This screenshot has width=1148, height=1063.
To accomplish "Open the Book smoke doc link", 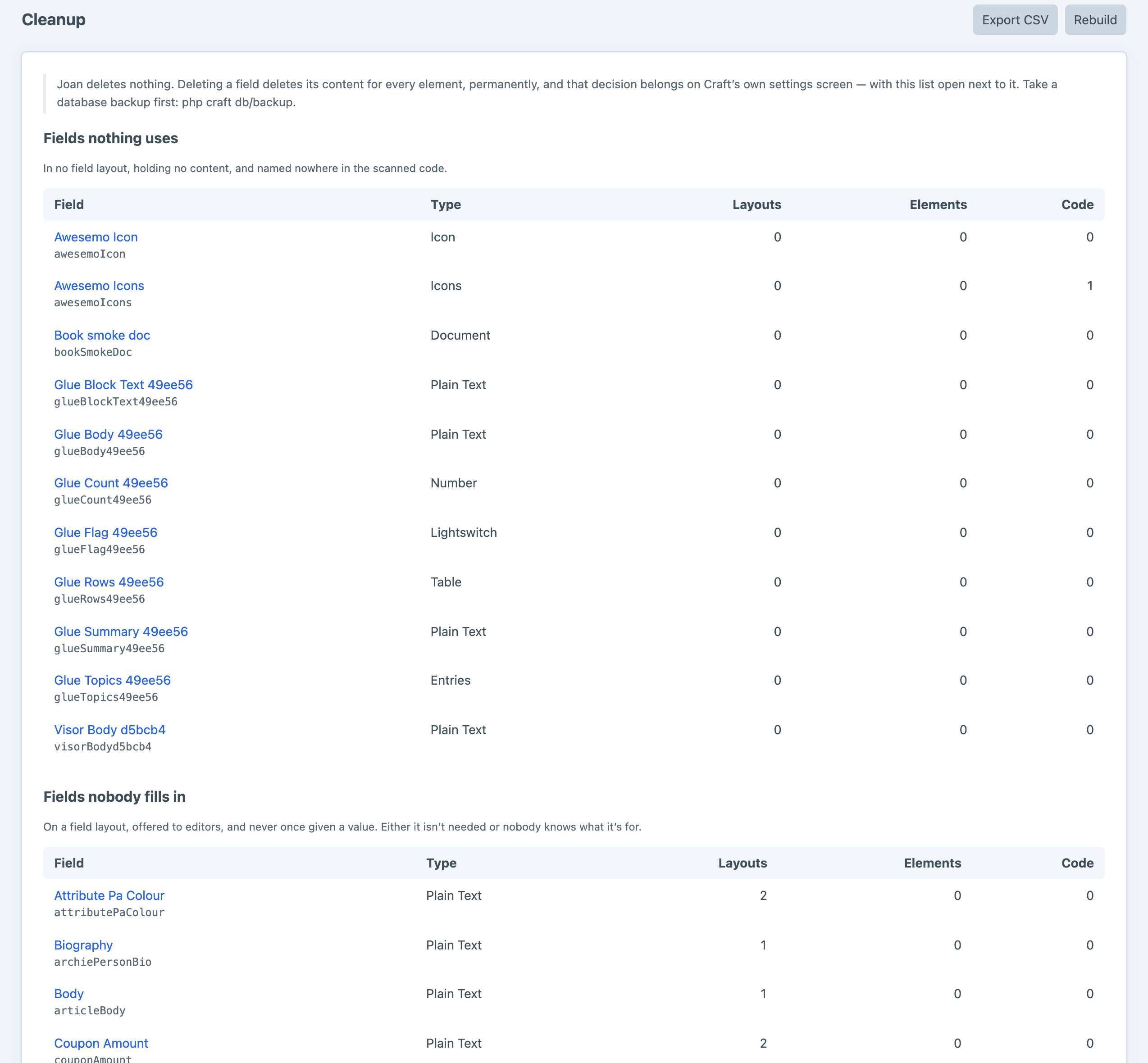I will (102, 336).
